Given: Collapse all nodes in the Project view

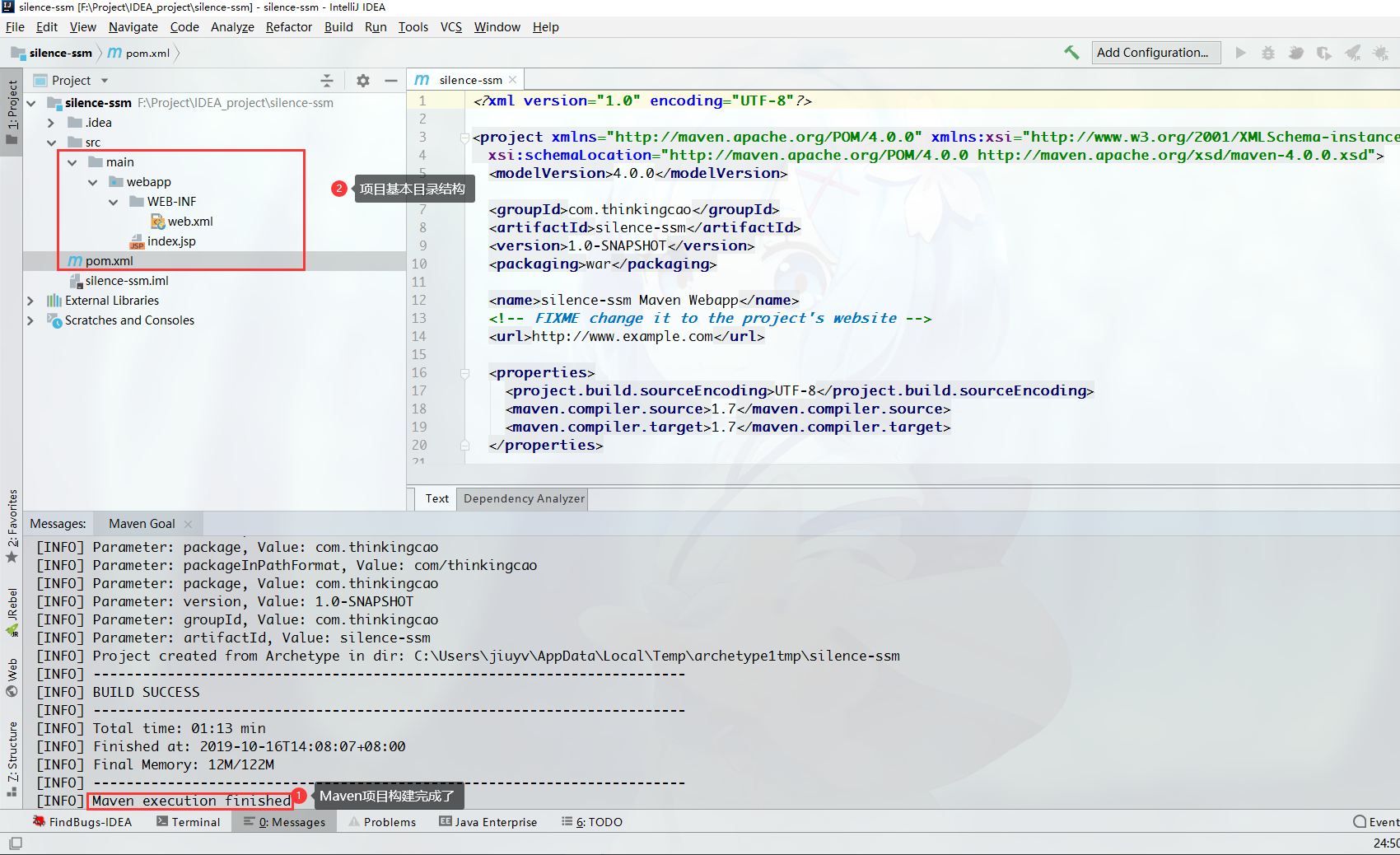Looking at the screenshot, I should pyautogui.click(x=327, y=80).
